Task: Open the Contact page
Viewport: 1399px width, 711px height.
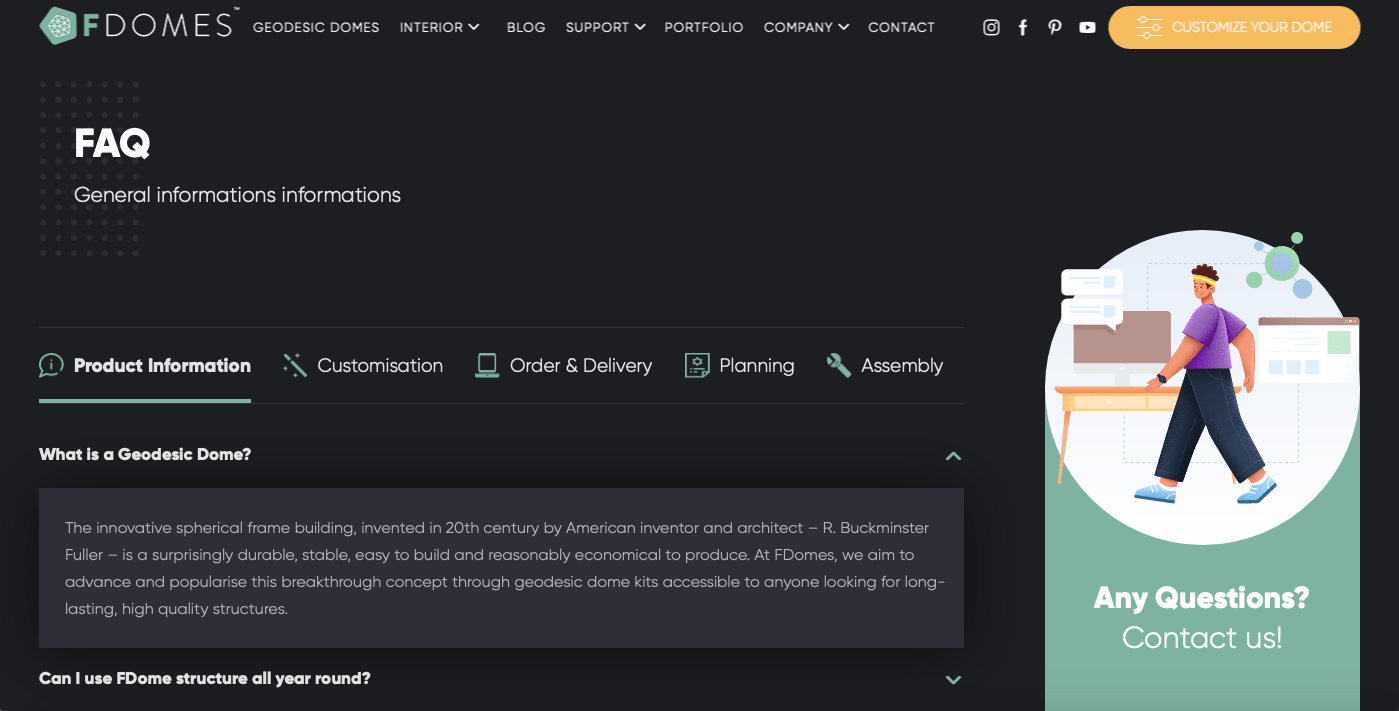Action: pyautogui.click(x=901, y=27)
